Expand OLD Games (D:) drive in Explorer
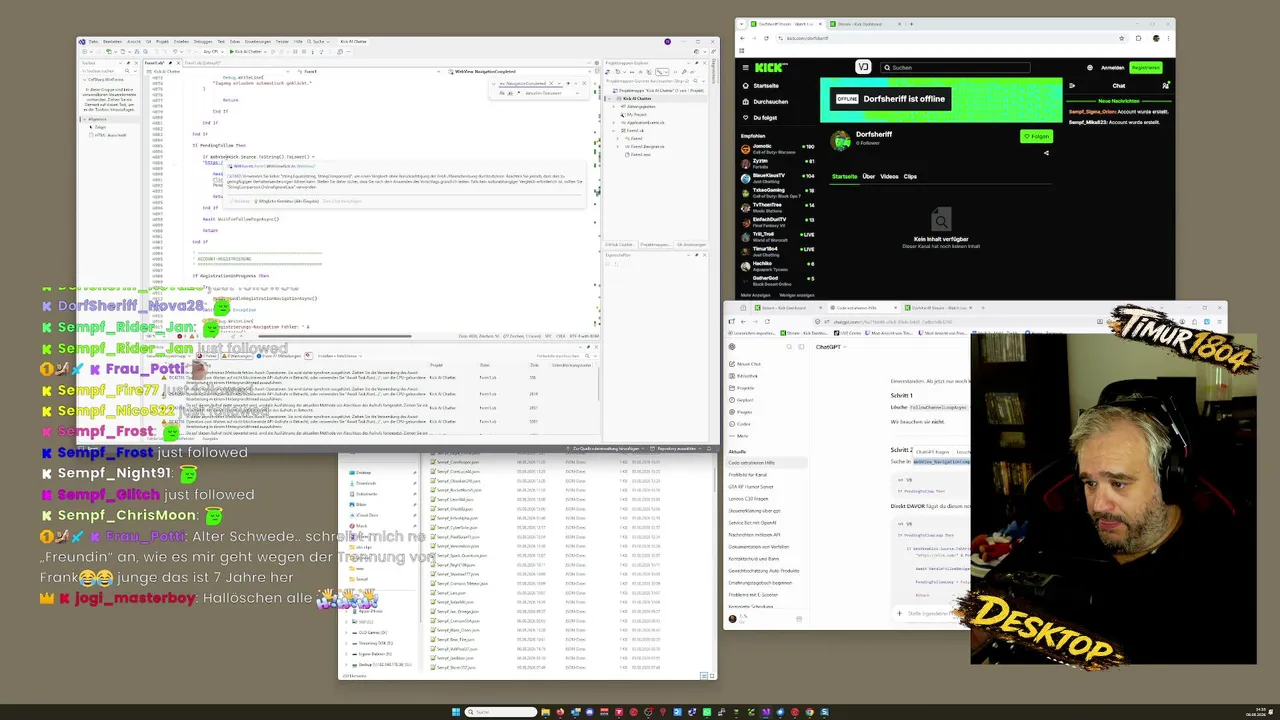This screenshot has height=720, width=1280. pyautogui.click(x=346, y=632)
